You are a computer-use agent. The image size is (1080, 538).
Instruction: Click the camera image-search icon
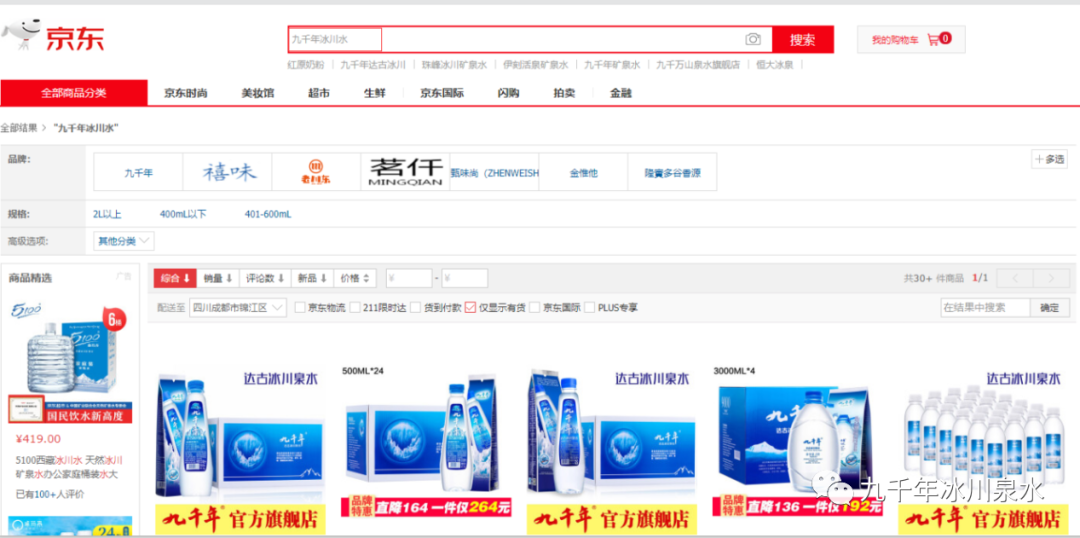[753, 39]
